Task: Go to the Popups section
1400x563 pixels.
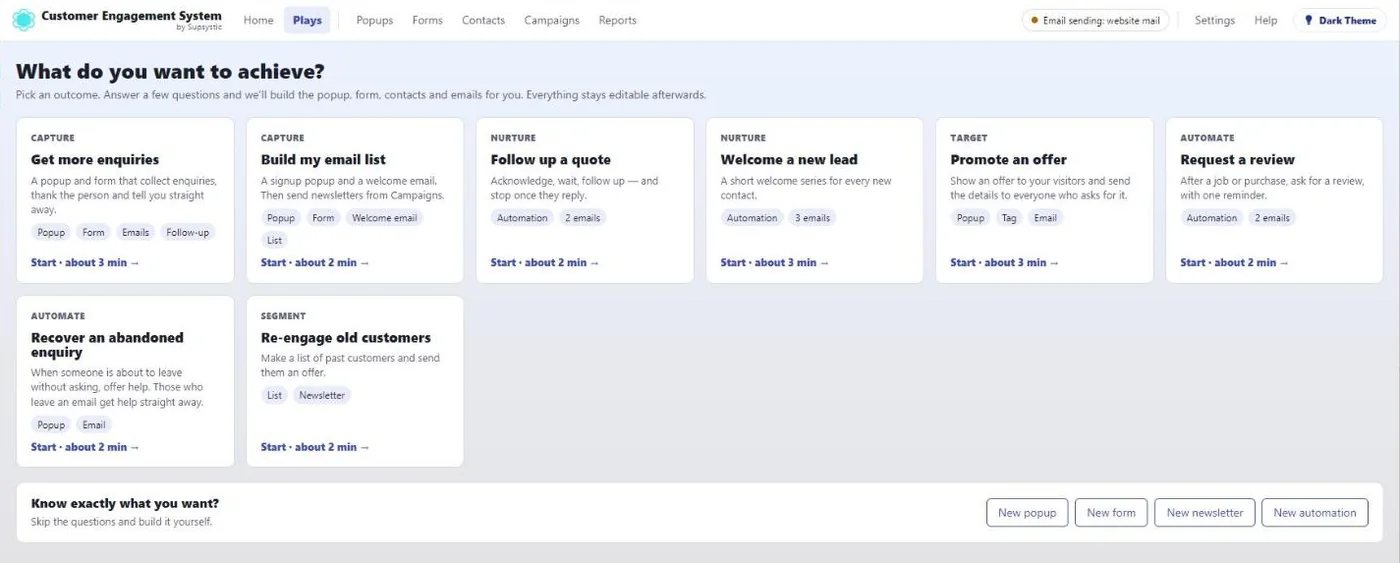Action: 374,20
